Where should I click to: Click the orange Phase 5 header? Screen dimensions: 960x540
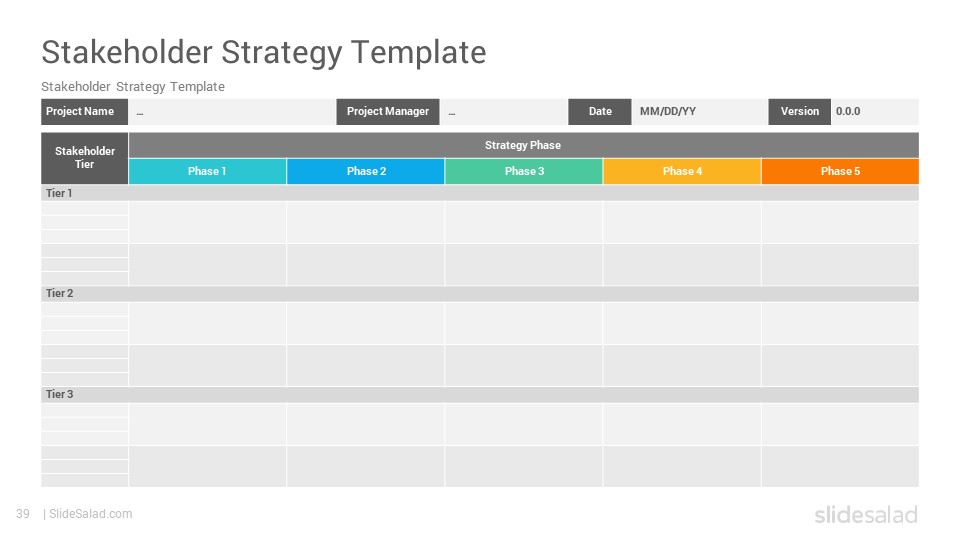tap(840, 171)
